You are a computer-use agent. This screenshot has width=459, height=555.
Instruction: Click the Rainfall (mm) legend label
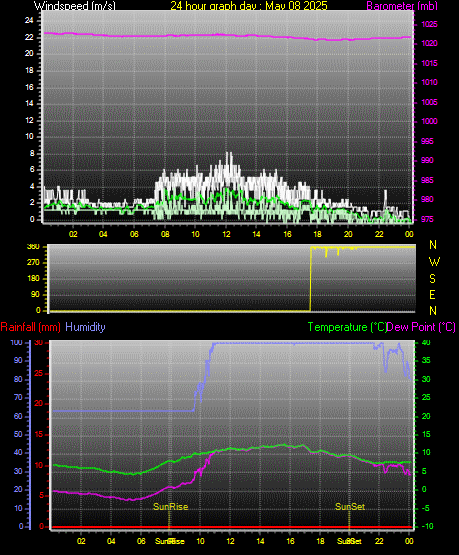coord(30,327)
